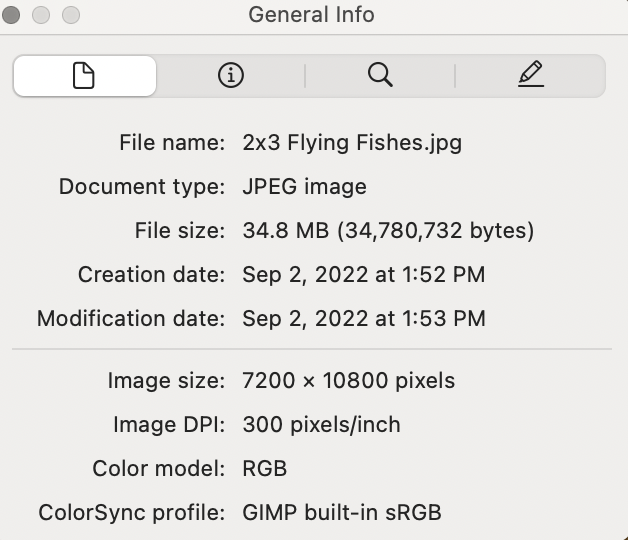Open the Annotations pencil tab
The image size is (628, 540).
(x=530, y=76)
